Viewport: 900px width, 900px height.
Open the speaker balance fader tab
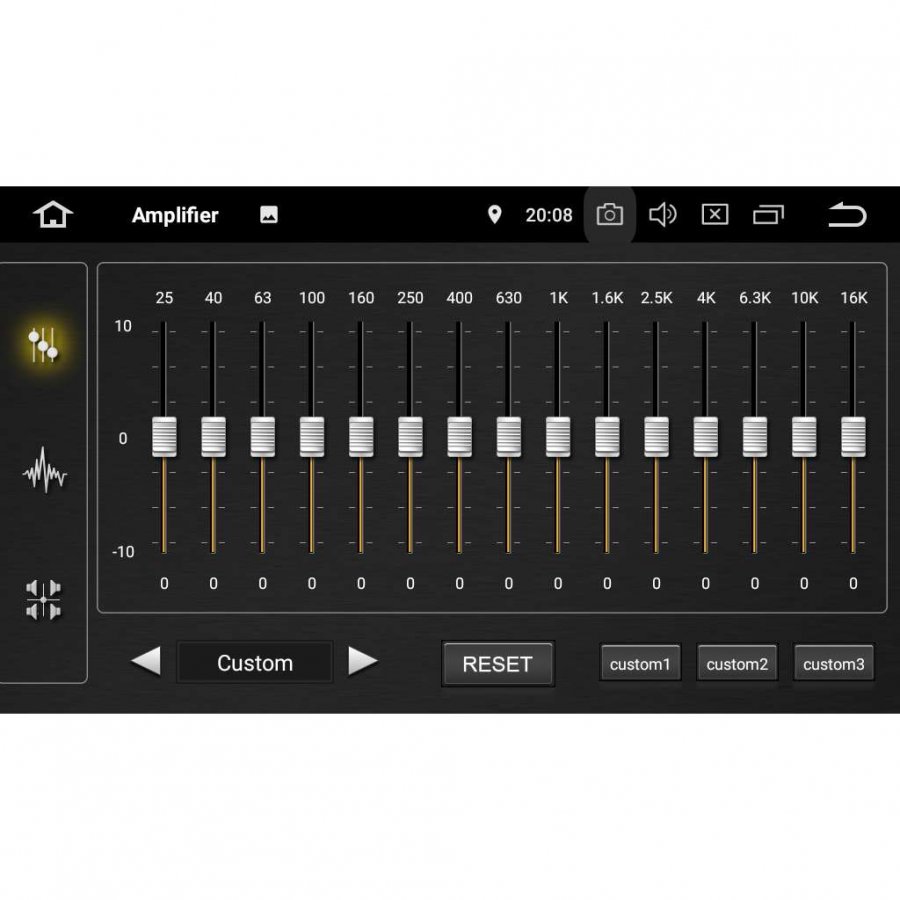click(x=43, y=598)
